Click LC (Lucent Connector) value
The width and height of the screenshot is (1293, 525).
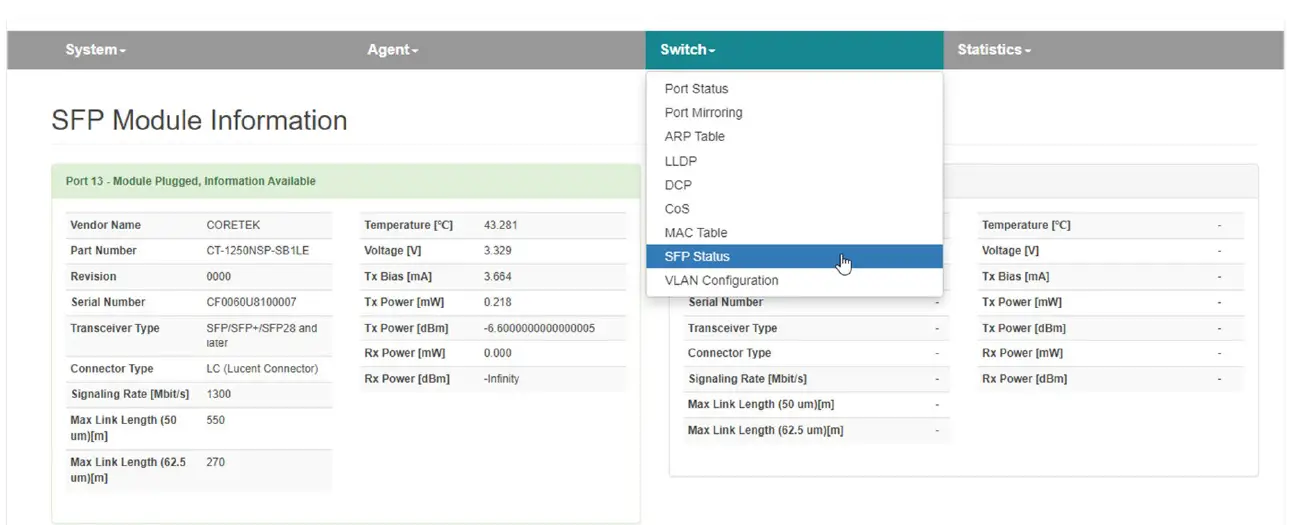pos(262,369)
